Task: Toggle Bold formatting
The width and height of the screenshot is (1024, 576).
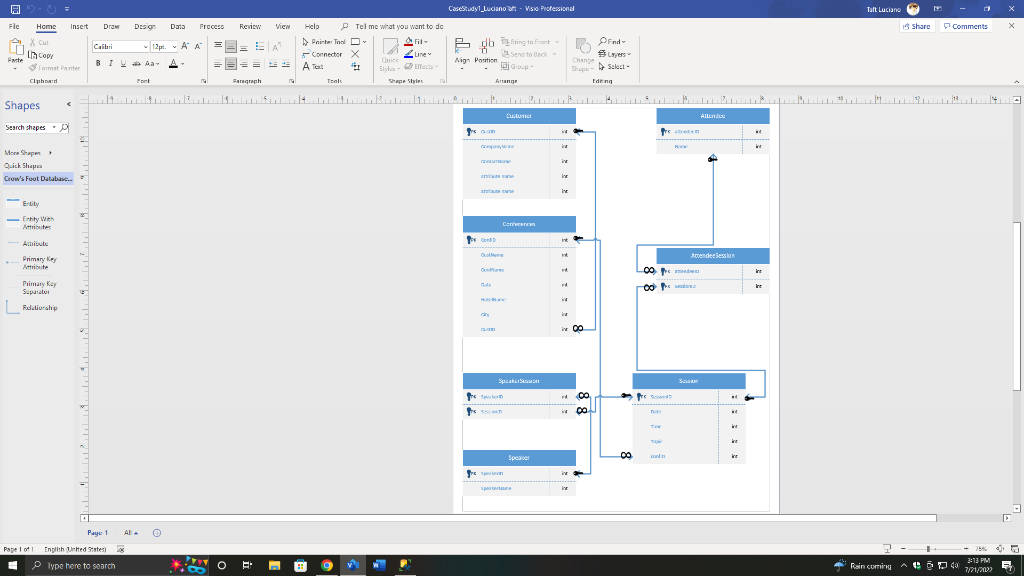Action: 98,64
